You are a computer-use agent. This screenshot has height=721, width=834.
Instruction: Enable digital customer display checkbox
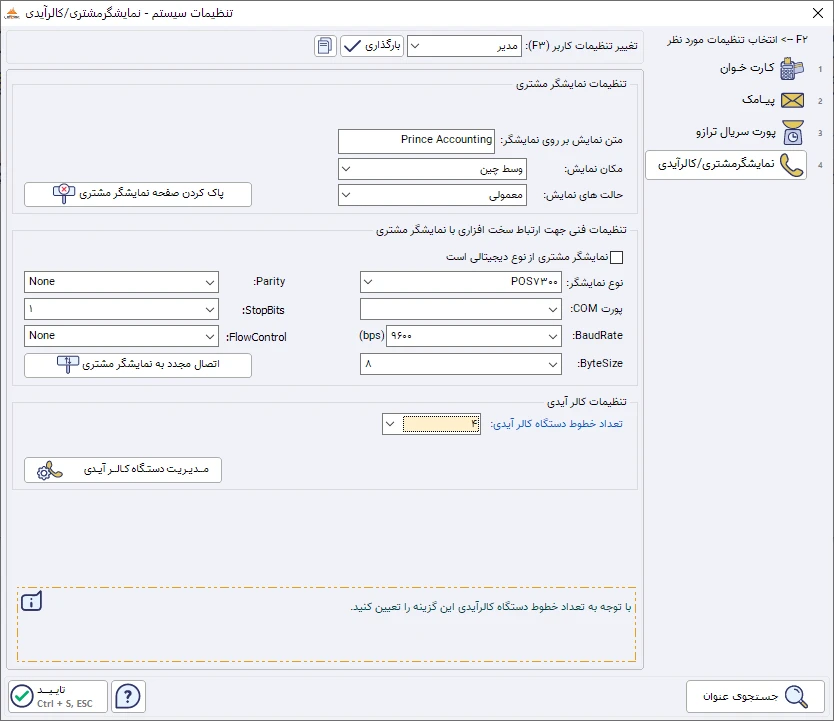(616, 258)
